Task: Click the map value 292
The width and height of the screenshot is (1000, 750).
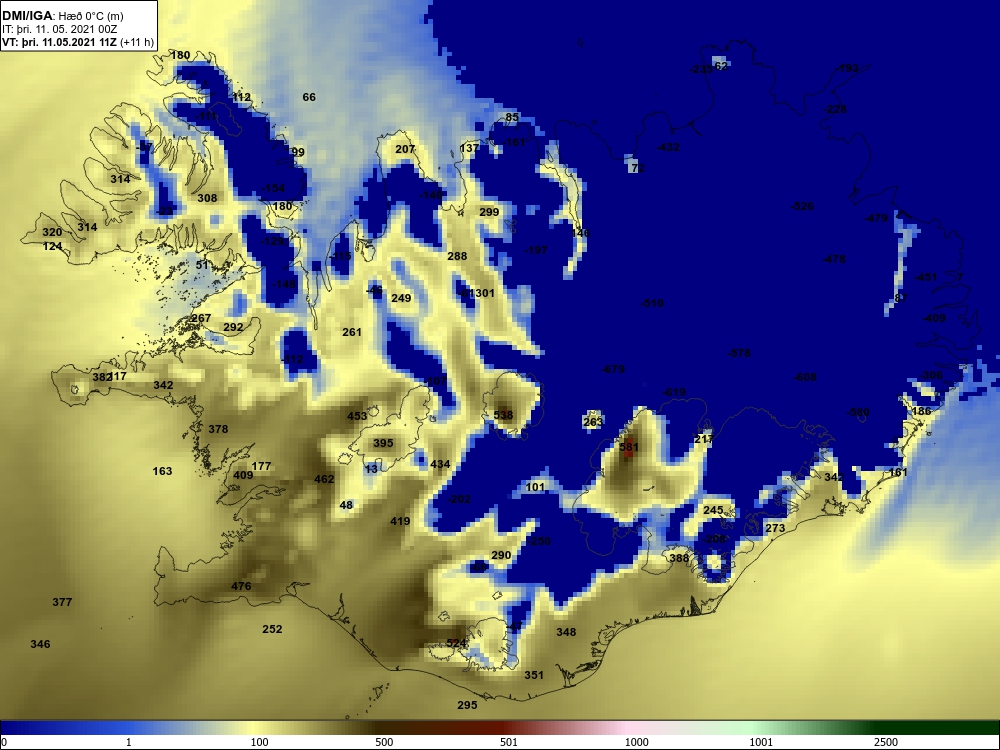Action: pos(233,327)
